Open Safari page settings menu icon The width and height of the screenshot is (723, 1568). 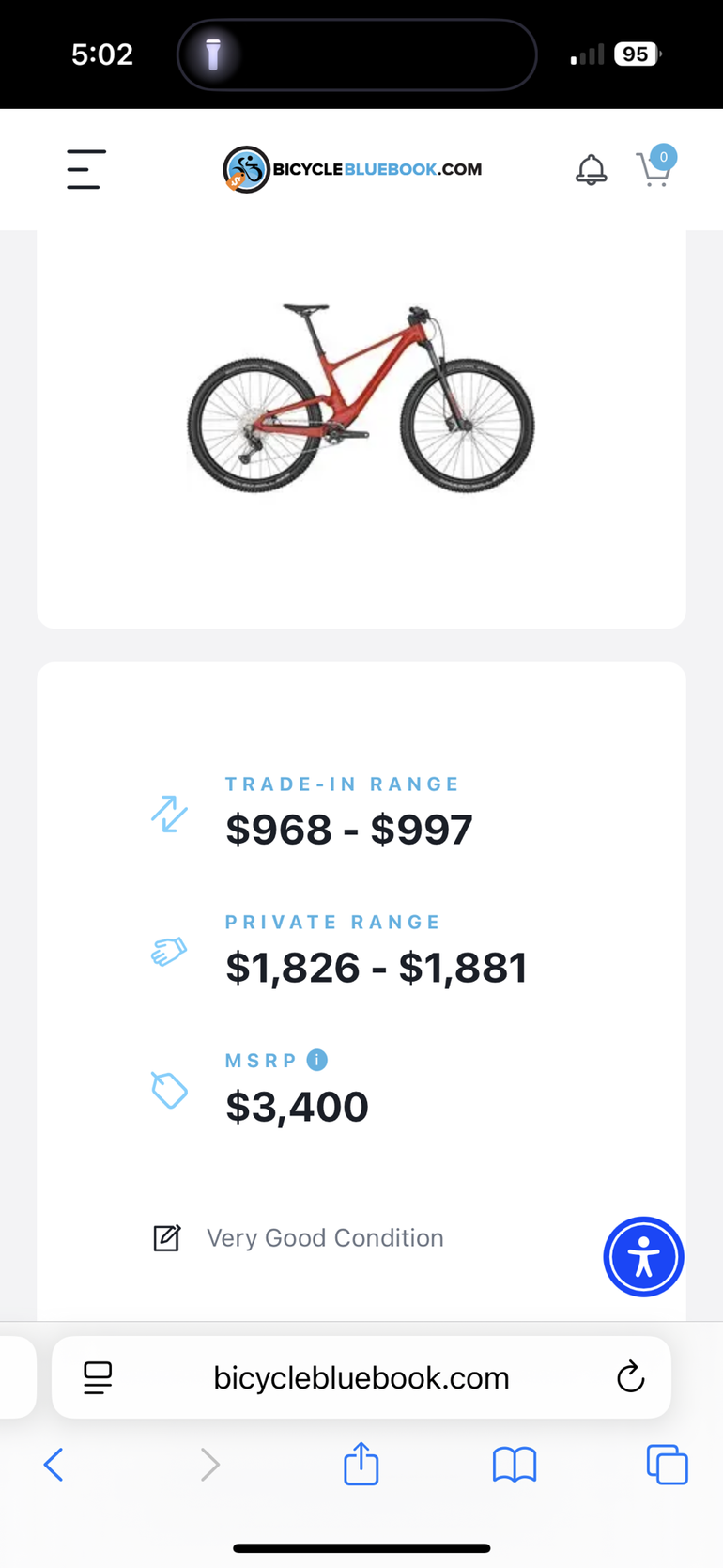coord(98,1377)
